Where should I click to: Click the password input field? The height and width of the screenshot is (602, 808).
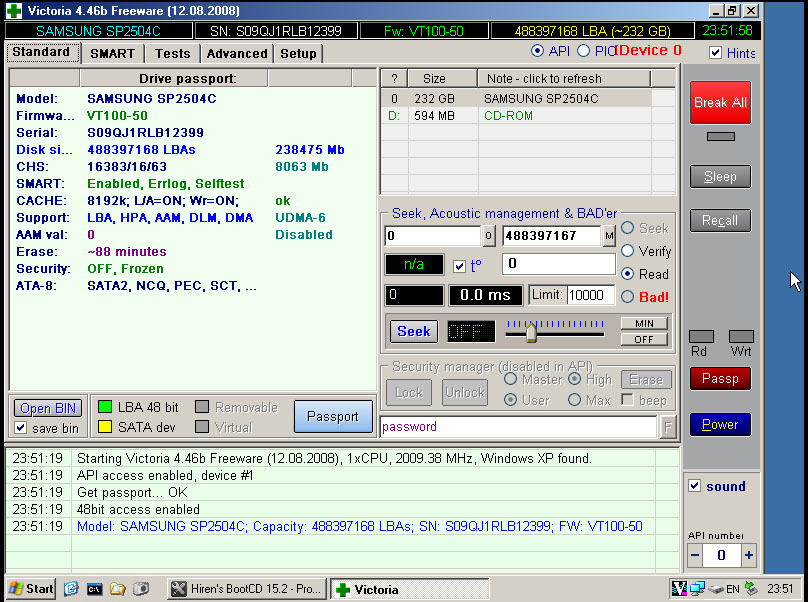(519, 427)
